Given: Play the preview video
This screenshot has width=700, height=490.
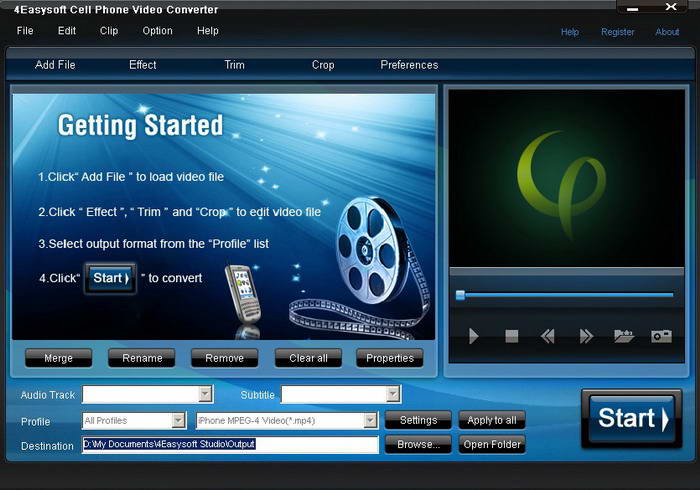Looking at the screenshot, I should pos(474,336).
